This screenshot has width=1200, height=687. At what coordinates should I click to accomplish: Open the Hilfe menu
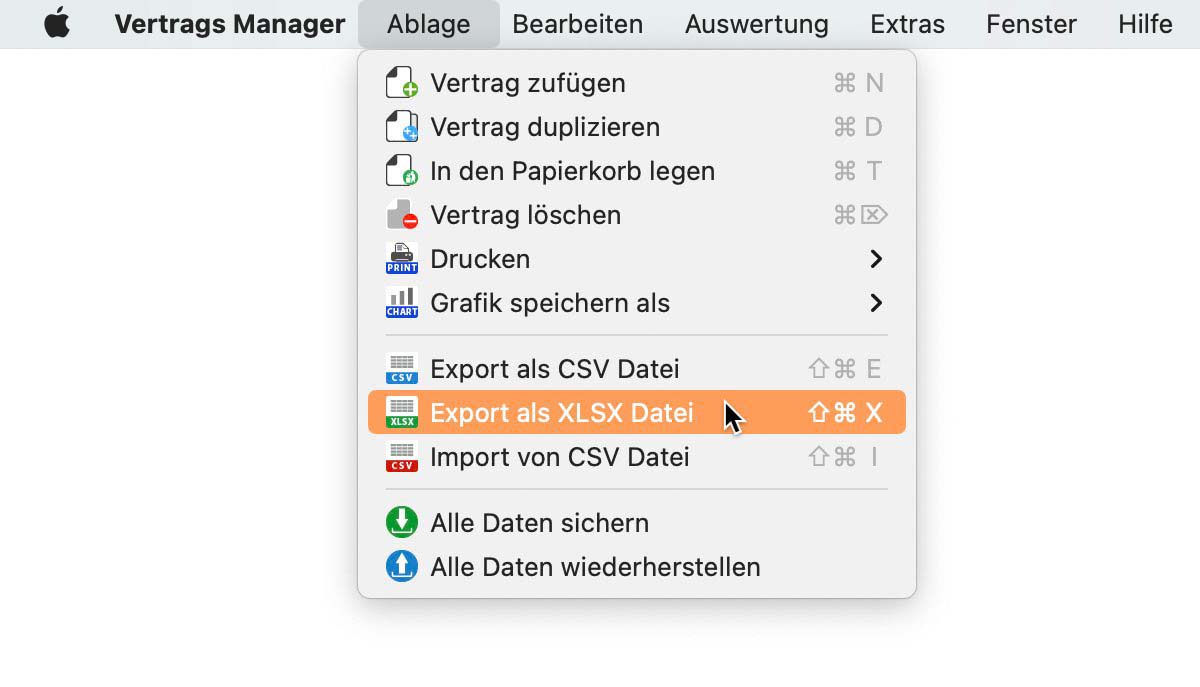point(1145,24)
